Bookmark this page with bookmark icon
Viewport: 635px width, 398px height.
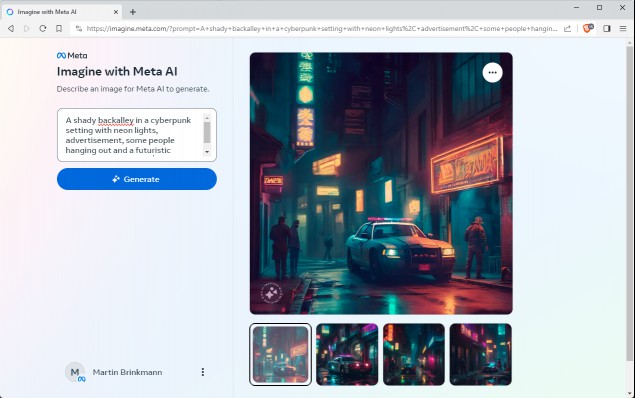tap(59, 28)
